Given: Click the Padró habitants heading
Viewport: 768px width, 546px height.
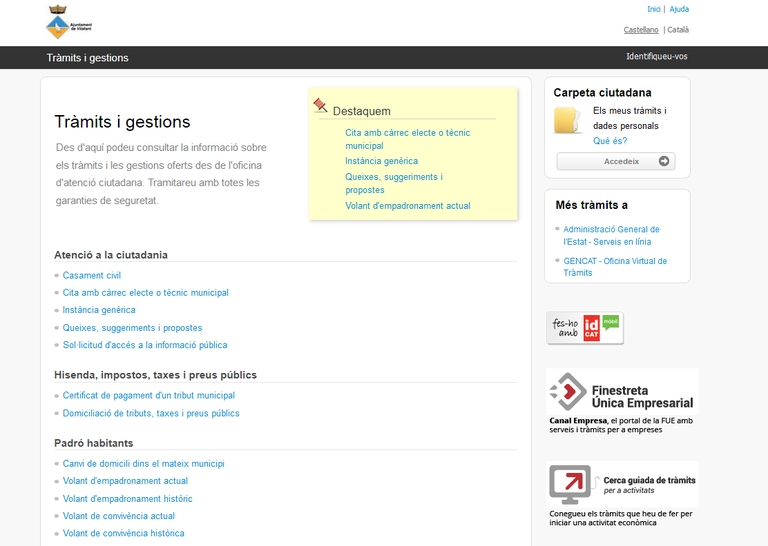Looking at the screenshot, I should click(94, 443).
